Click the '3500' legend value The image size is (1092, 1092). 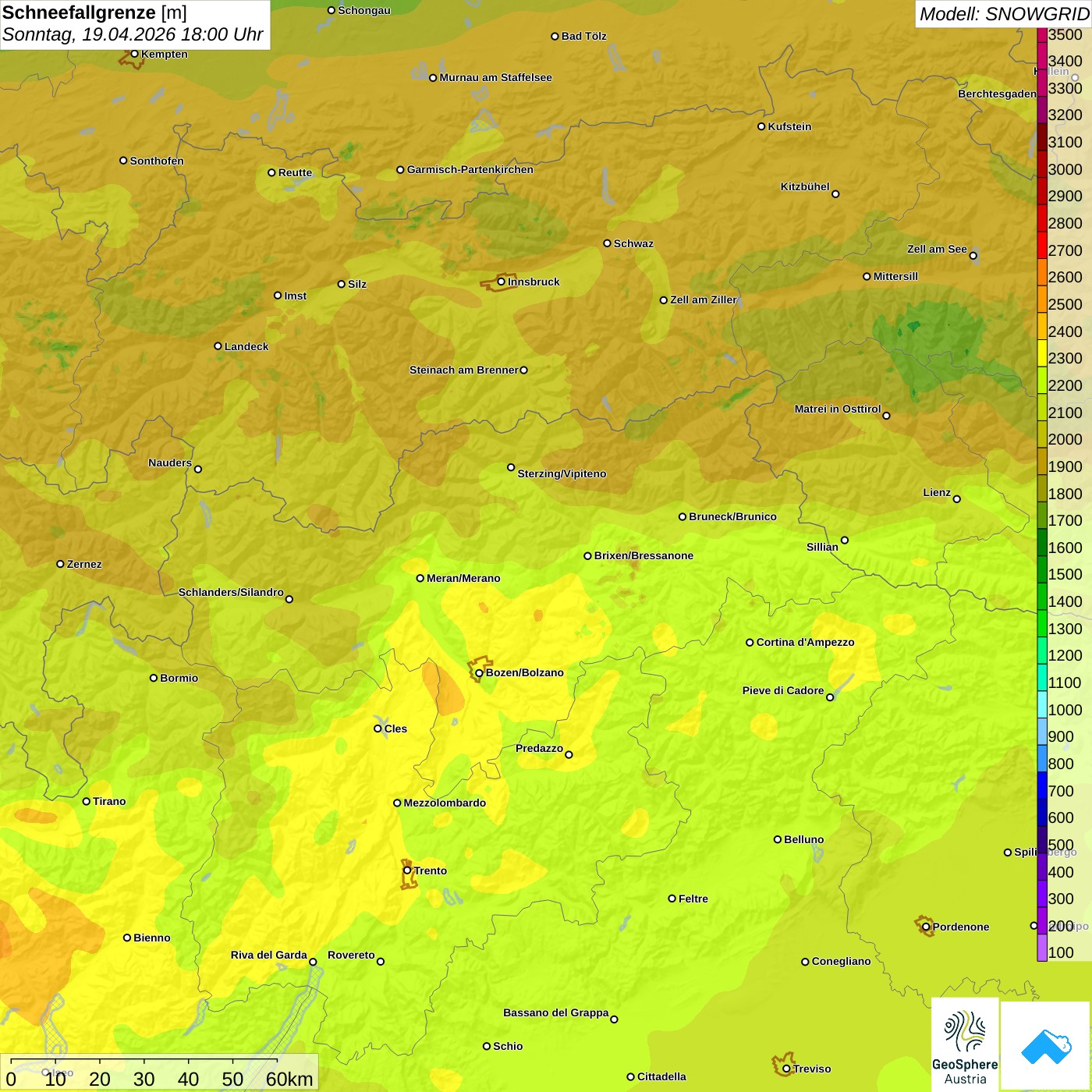[x=1065, y=34]
